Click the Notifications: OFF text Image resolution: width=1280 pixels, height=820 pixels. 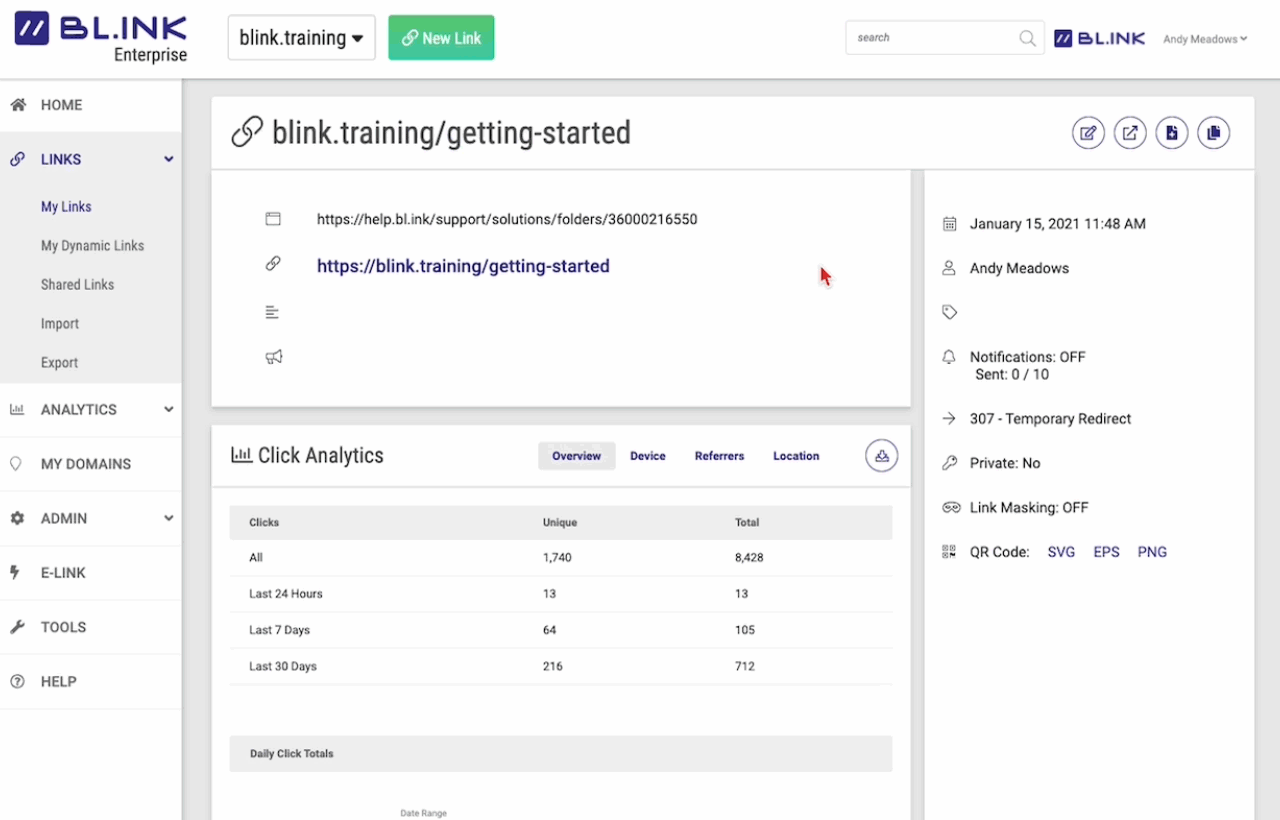pos(1028,357)
